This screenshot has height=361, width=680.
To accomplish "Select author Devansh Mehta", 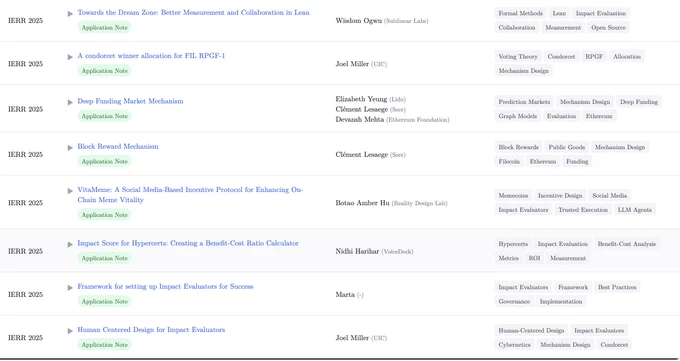I will point(360,119).
